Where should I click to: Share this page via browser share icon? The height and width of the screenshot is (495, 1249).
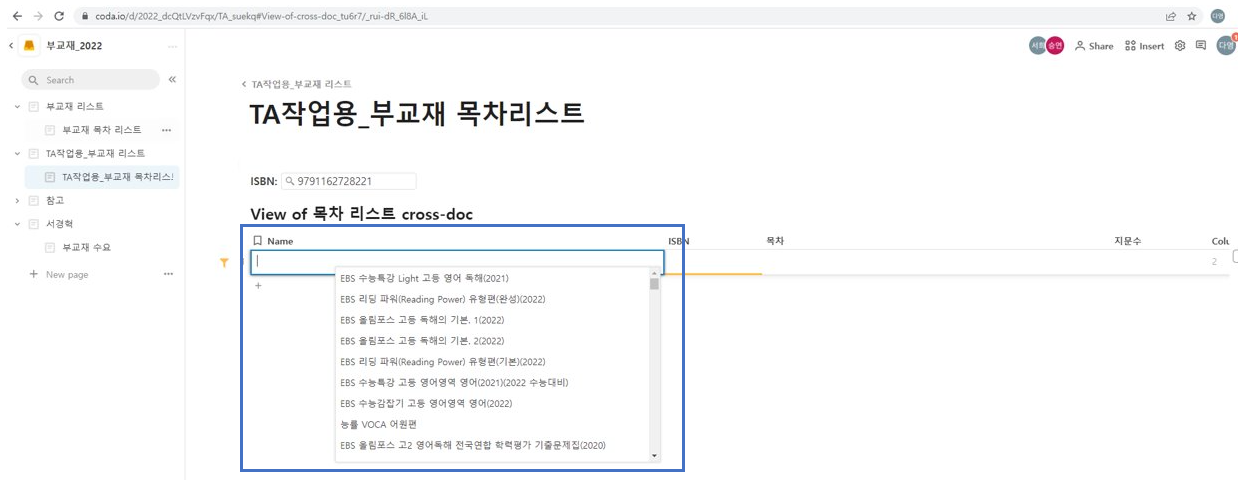[x=1171, y=16]
